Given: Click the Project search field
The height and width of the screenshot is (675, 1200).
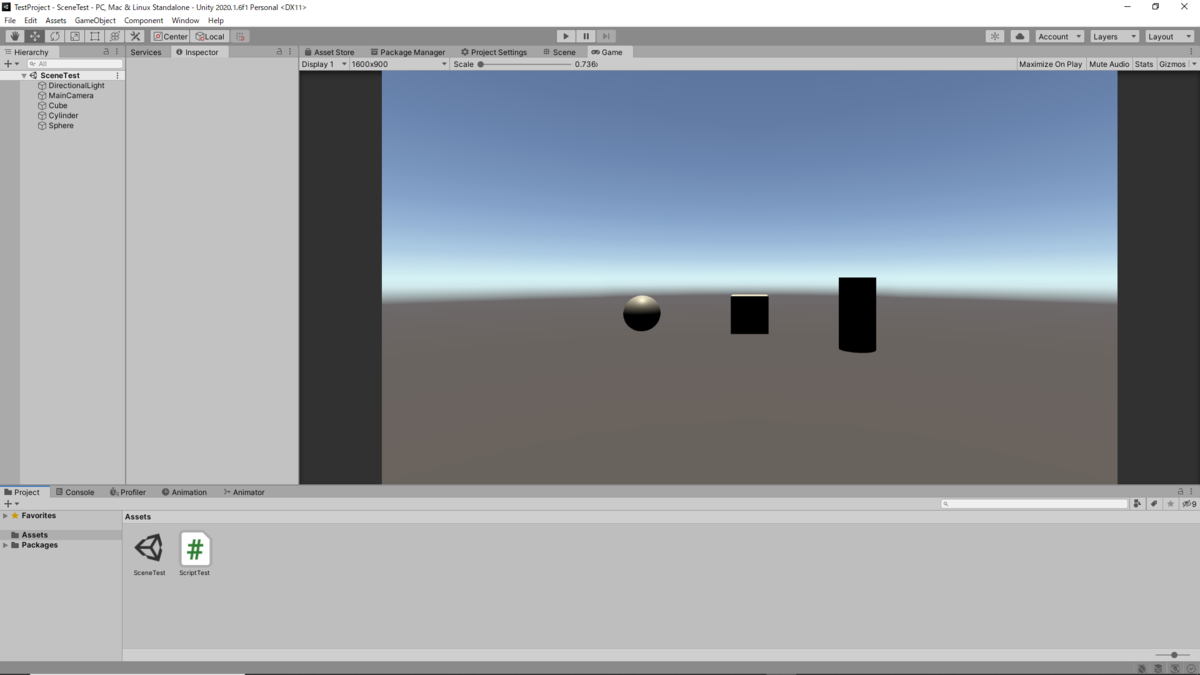Looking at the screenshot, I should pyautogui.click(x=1034, y=504).
